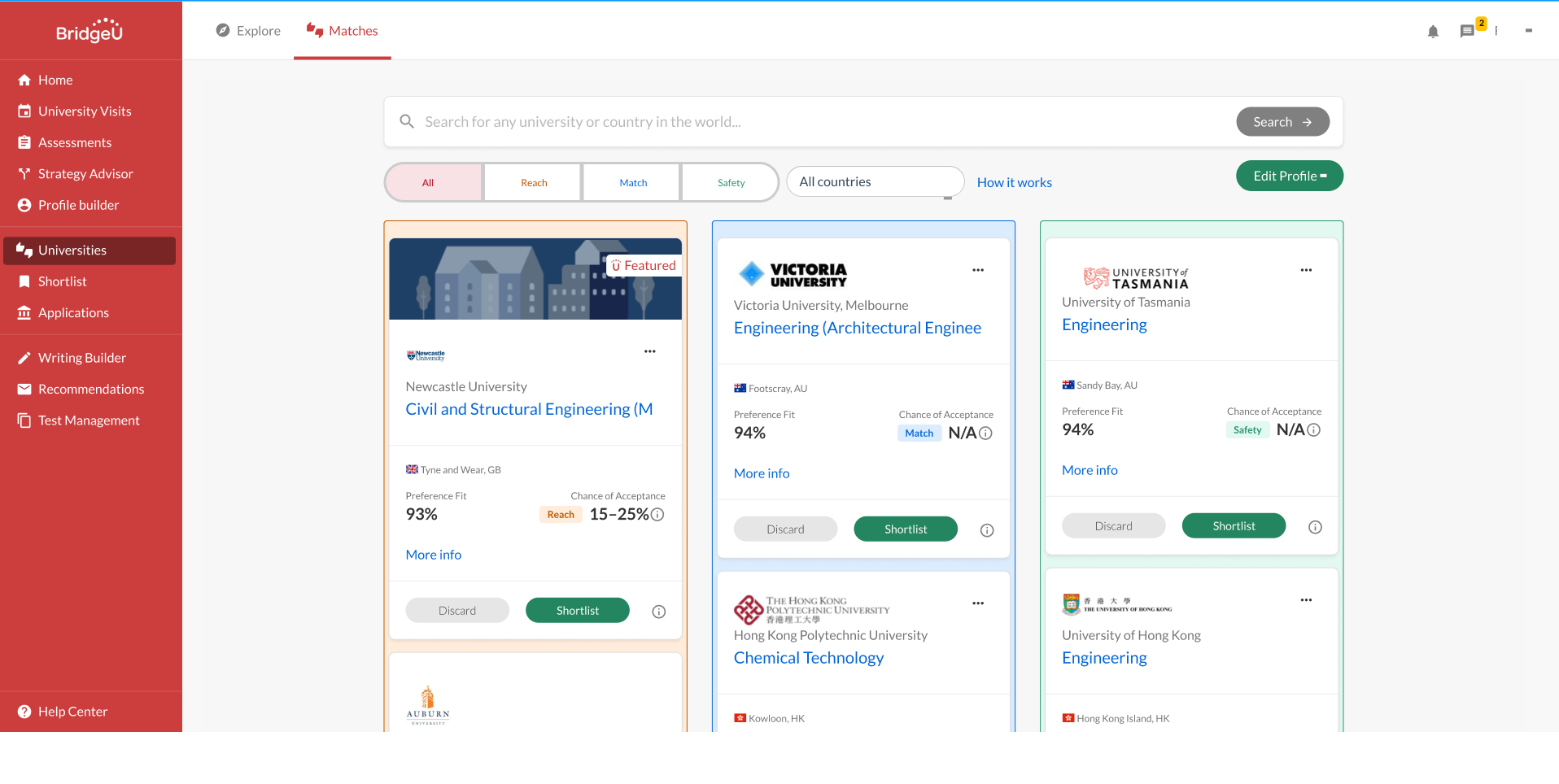The height and width of the screenshot is (784, 1559).
Task: Shortlist Victoria University
Action: (x=906, y=529)
